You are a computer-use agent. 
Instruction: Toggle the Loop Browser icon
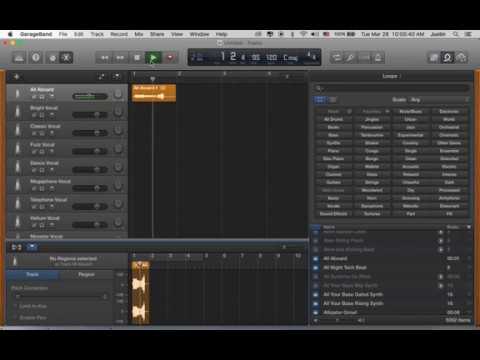(447, 58)
